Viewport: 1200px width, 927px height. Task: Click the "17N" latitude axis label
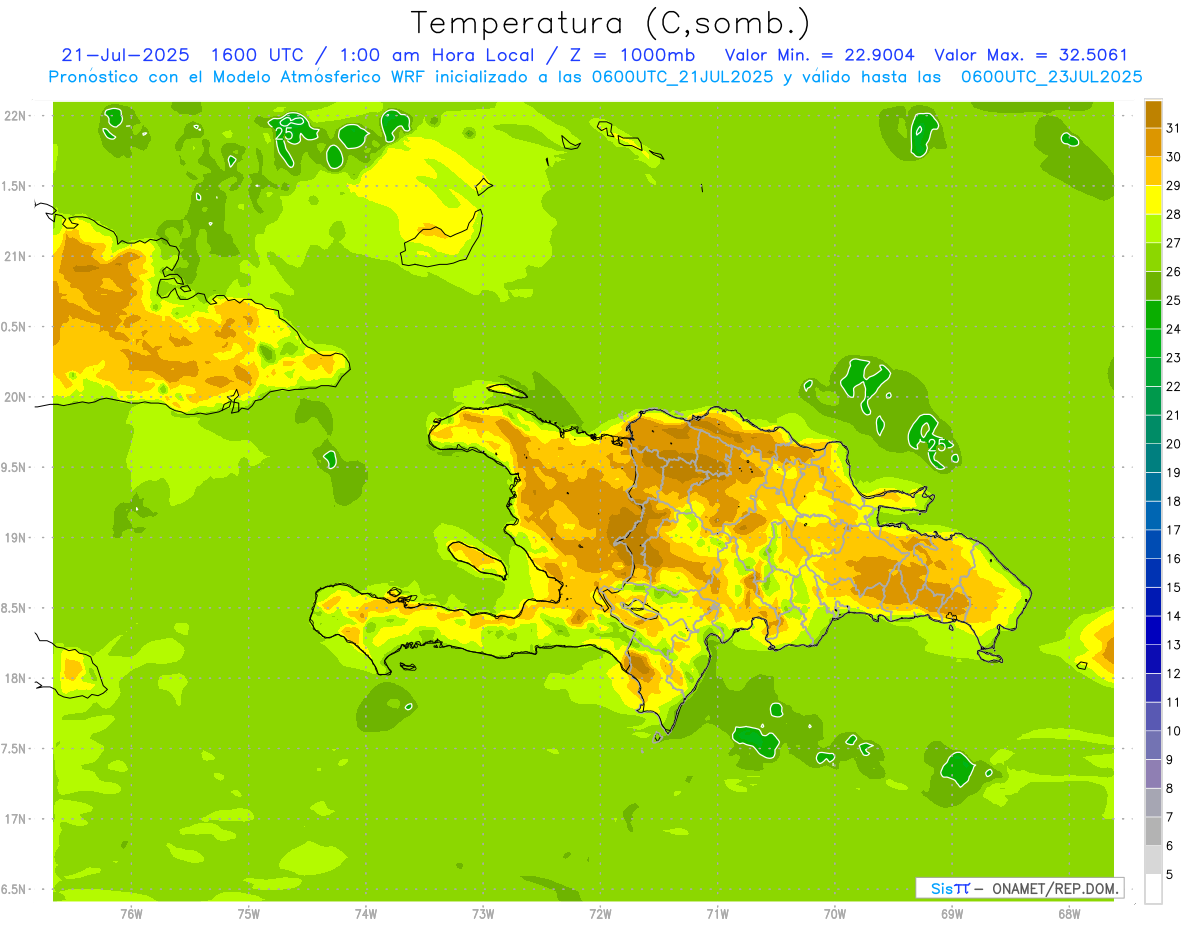[16, 819]
